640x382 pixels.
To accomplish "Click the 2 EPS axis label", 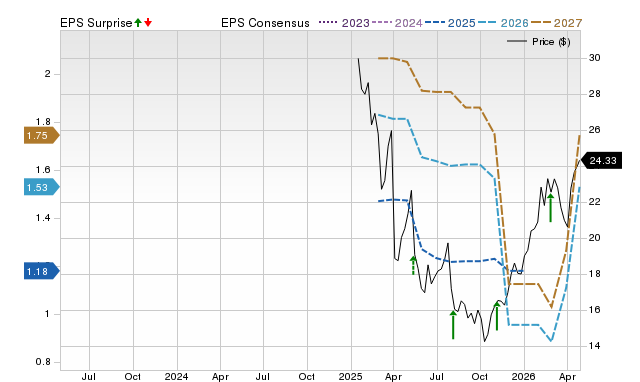I will coord(48,74).
